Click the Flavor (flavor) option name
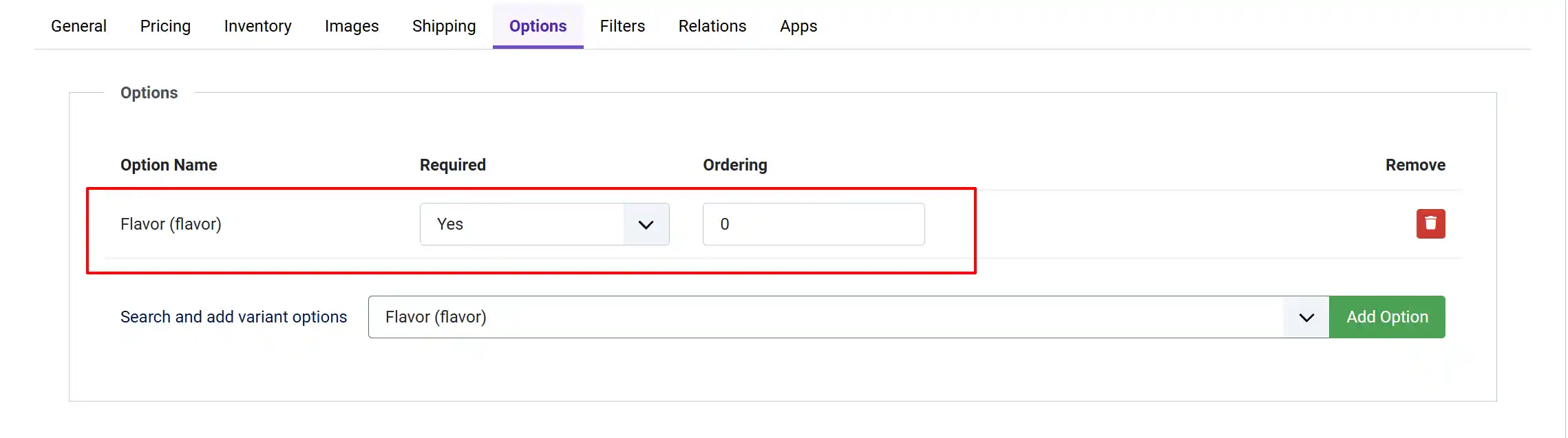The image size is (1568, 438). (x=171, y=224)
